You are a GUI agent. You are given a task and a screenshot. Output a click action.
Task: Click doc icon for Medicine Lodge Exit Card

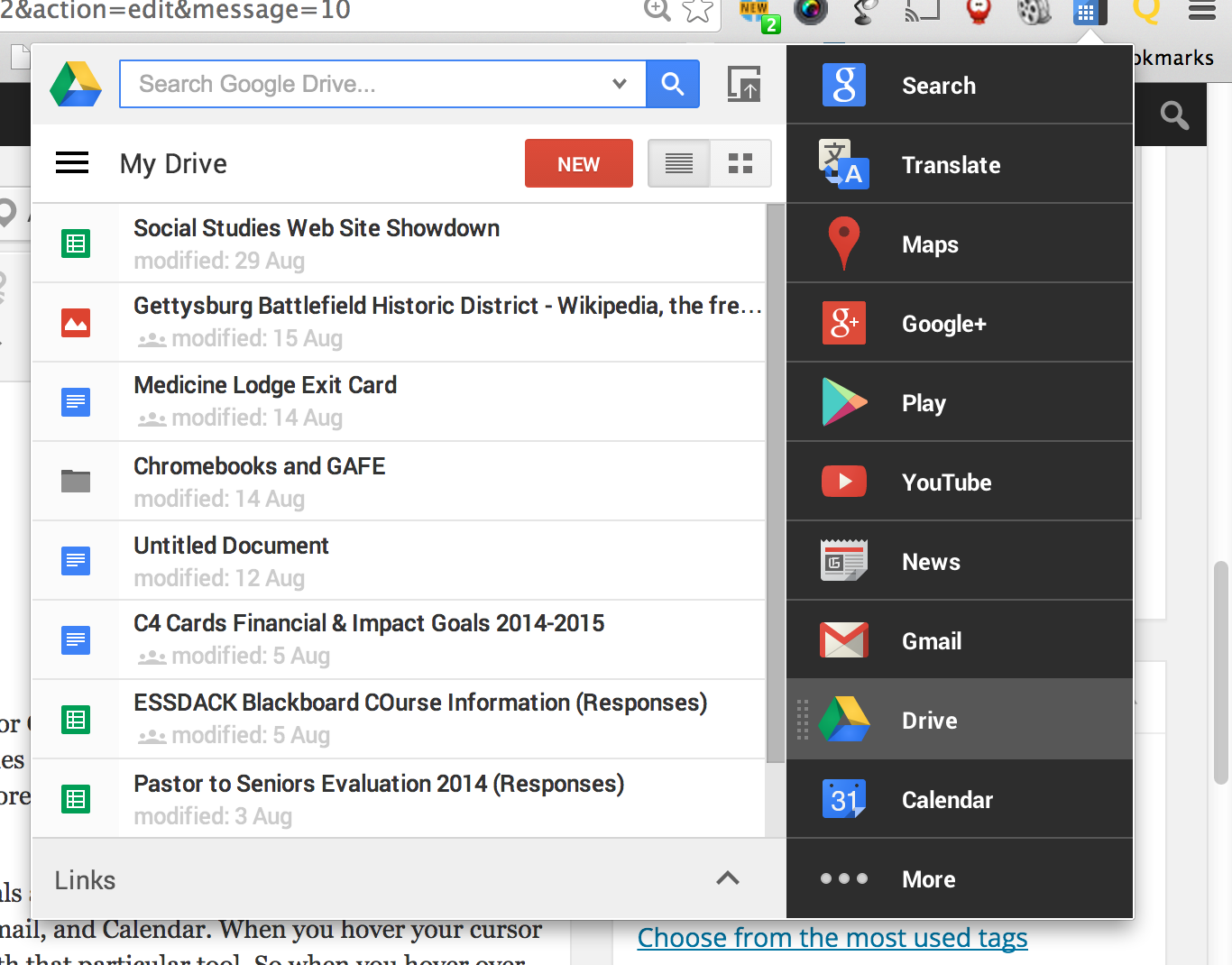click(76, 402)
